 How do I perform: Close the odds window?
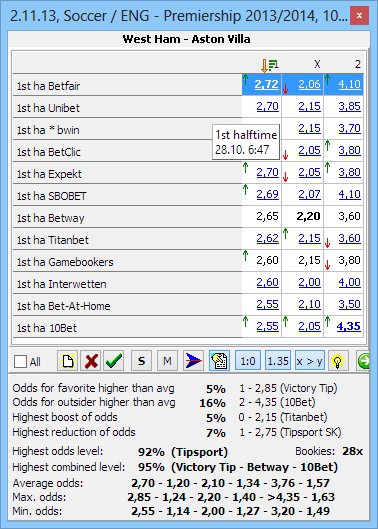pyautogui.click(x=359, y=16)
